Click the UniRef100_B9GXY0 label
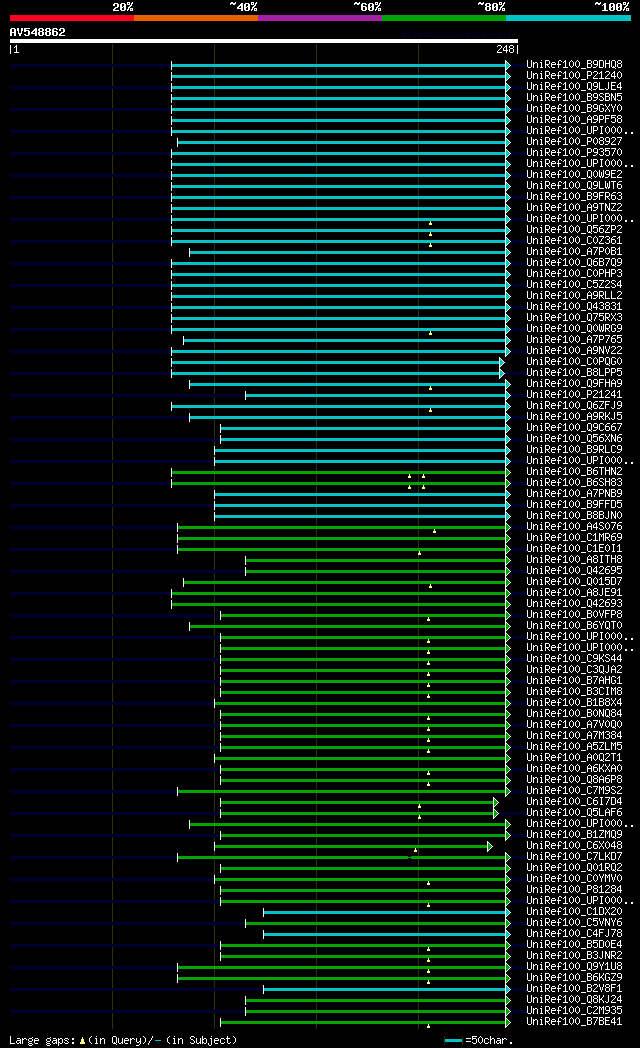Screen dimensions: 640x1048 click(574, 108)
